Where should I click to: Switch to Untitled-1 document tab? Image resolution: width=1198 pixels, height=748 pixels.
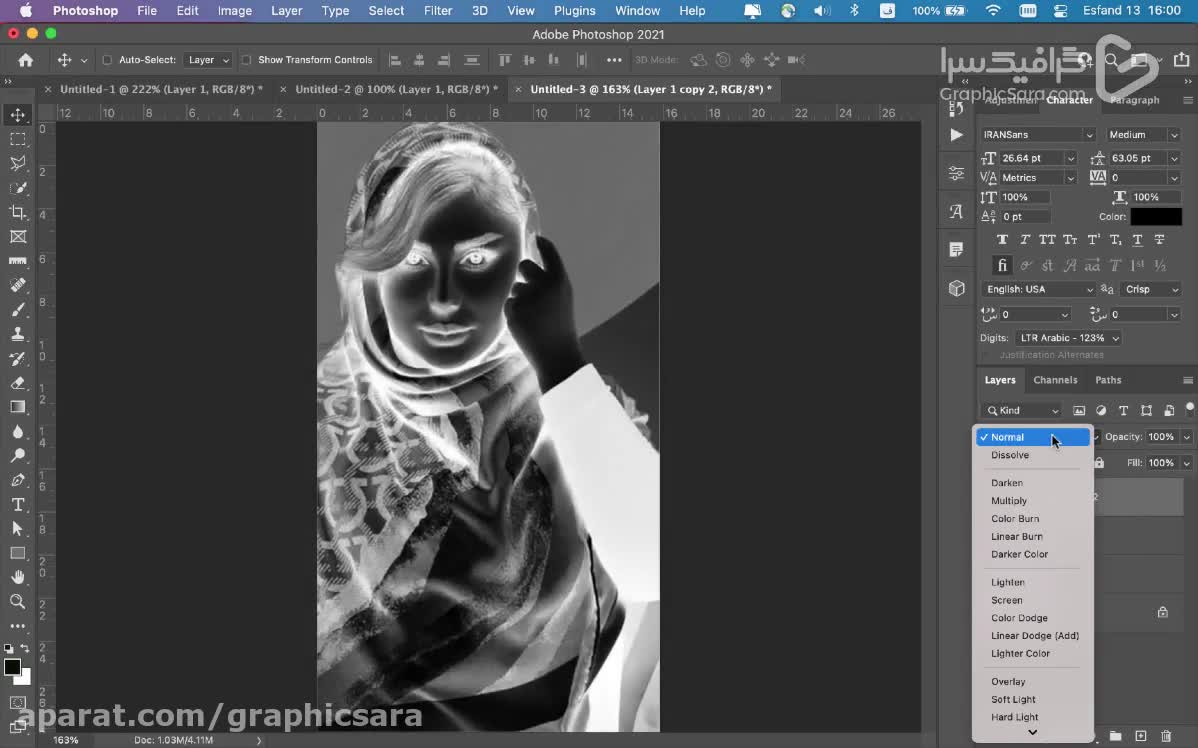(161, 89)
